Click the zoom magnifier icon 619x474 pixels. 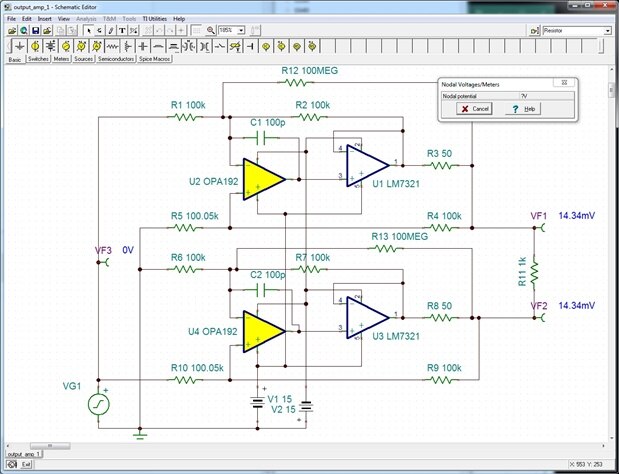[x=211, y=30]
